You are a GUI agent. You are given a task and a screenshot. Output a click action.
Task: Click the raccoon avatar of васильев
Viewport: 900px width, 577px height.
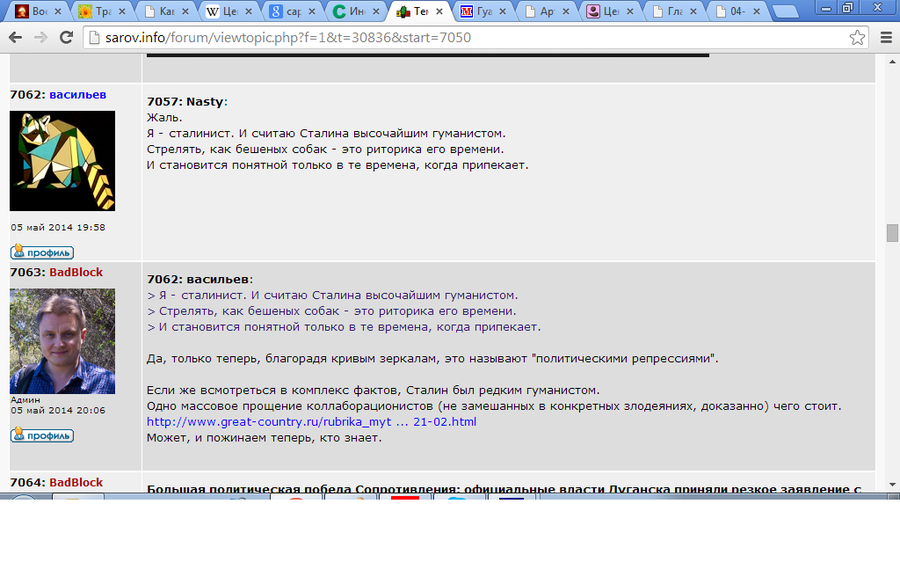point(62,160)
